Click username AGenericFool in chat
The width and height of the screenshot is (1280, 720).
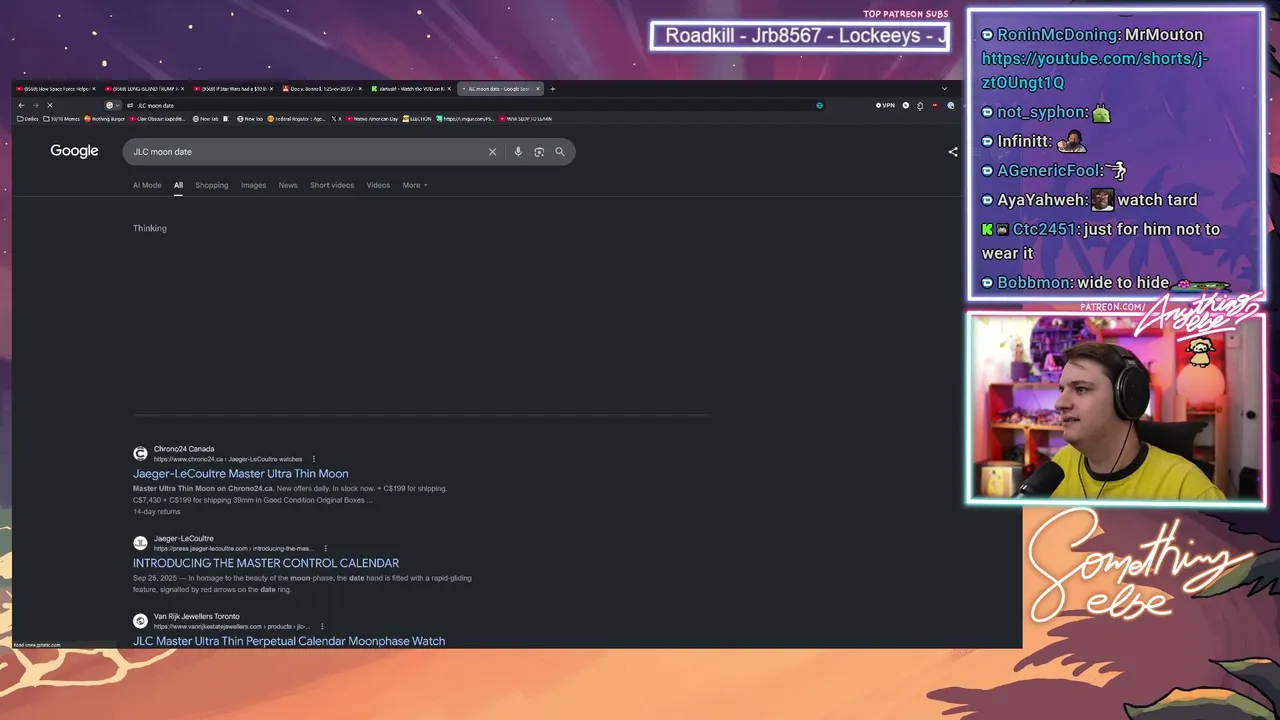coord(1049,171)
